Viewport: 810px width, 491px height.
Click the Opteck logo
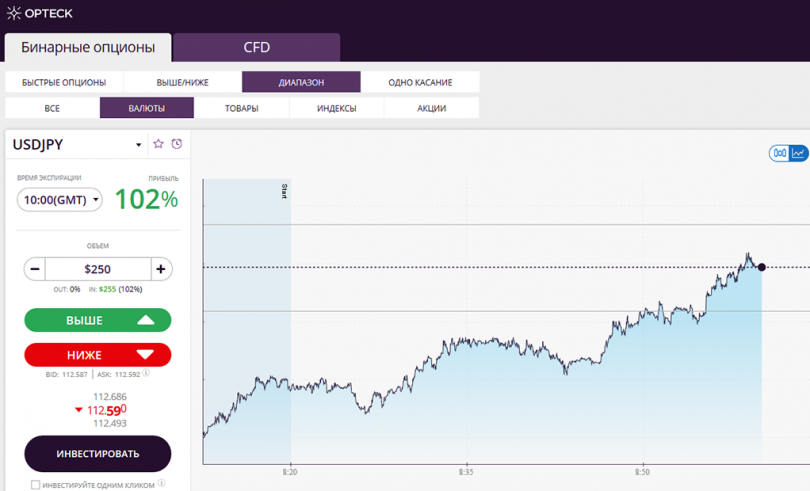[x=40, y=13]
